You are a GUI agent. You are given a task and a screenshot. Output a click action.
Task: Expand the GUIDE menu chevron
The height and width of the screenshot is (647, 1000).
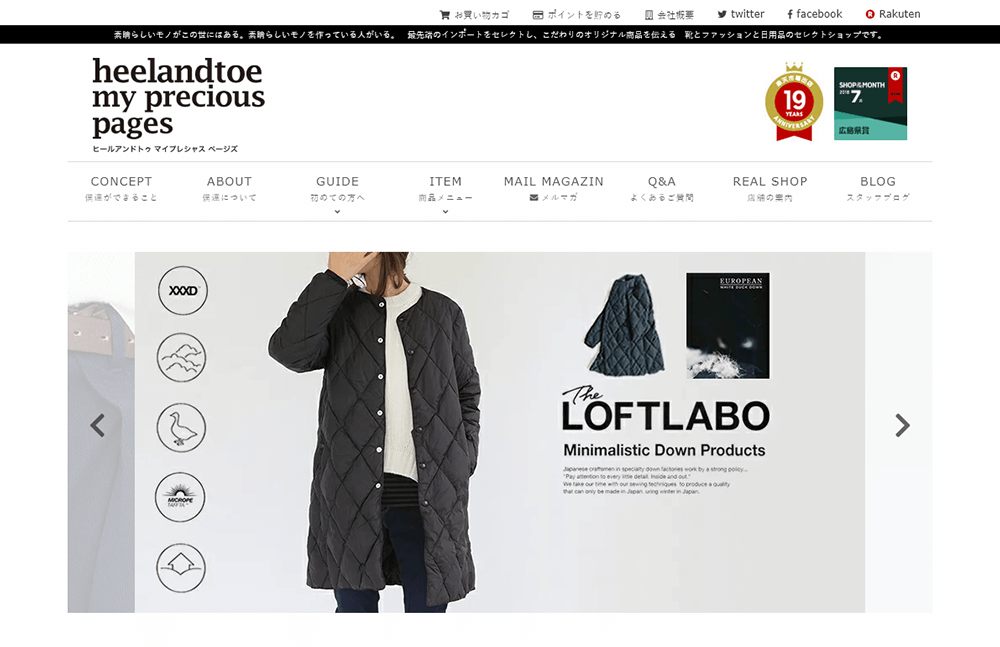pos(337,212)
